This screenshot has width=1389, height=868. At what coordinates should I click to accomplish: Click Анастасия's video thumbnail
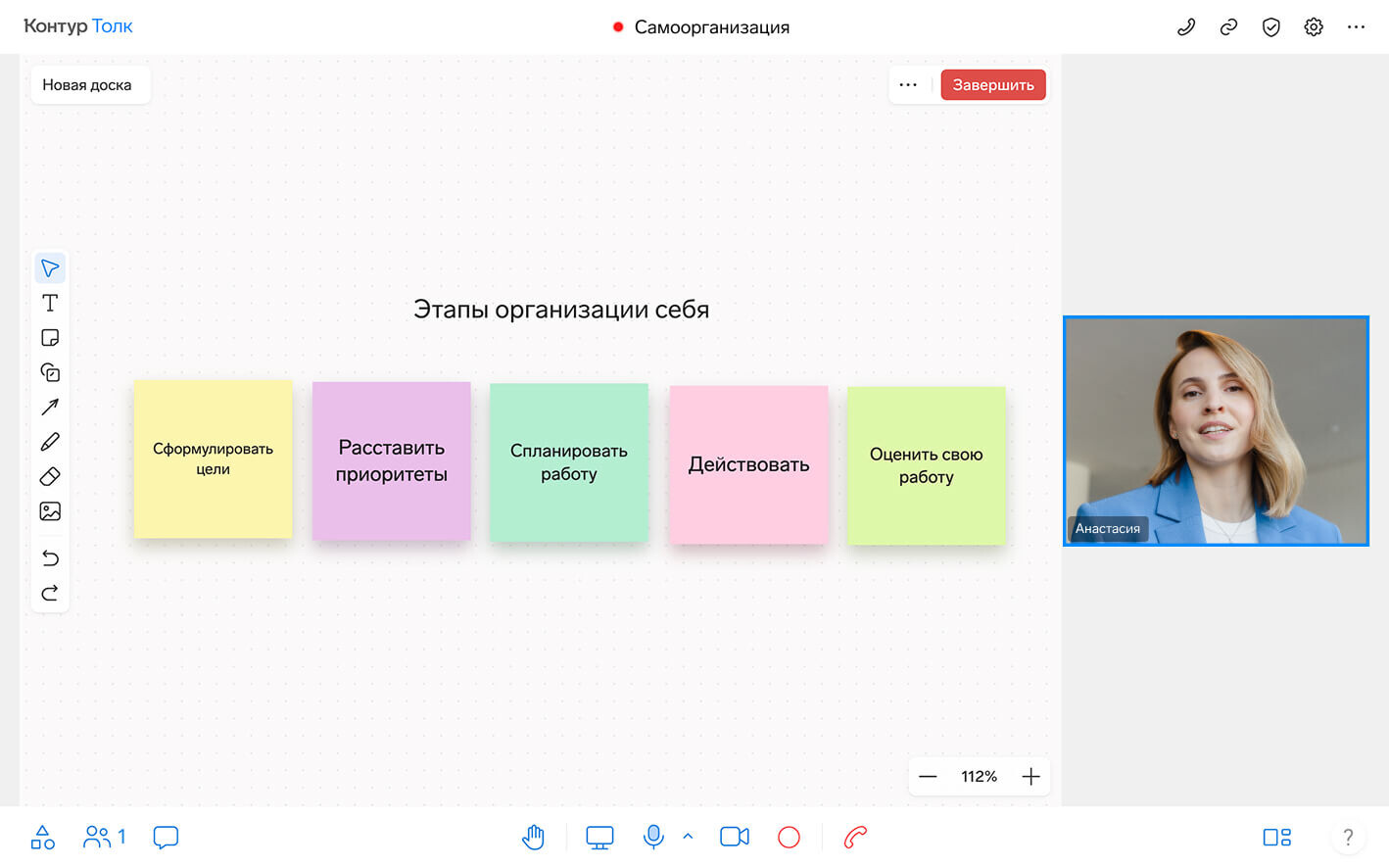pyautogui.click(x=1216, y=431)
